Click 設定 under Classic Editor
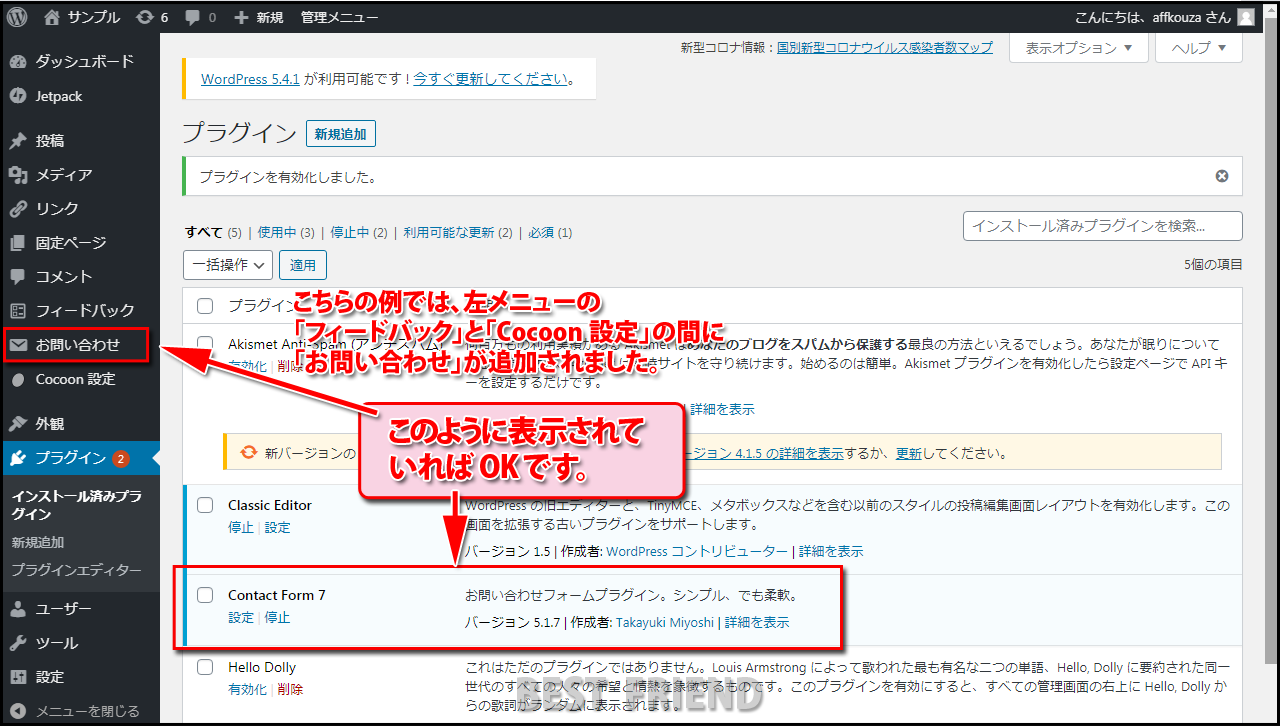The image size is (1280, 726). click(x=277, y=528)
